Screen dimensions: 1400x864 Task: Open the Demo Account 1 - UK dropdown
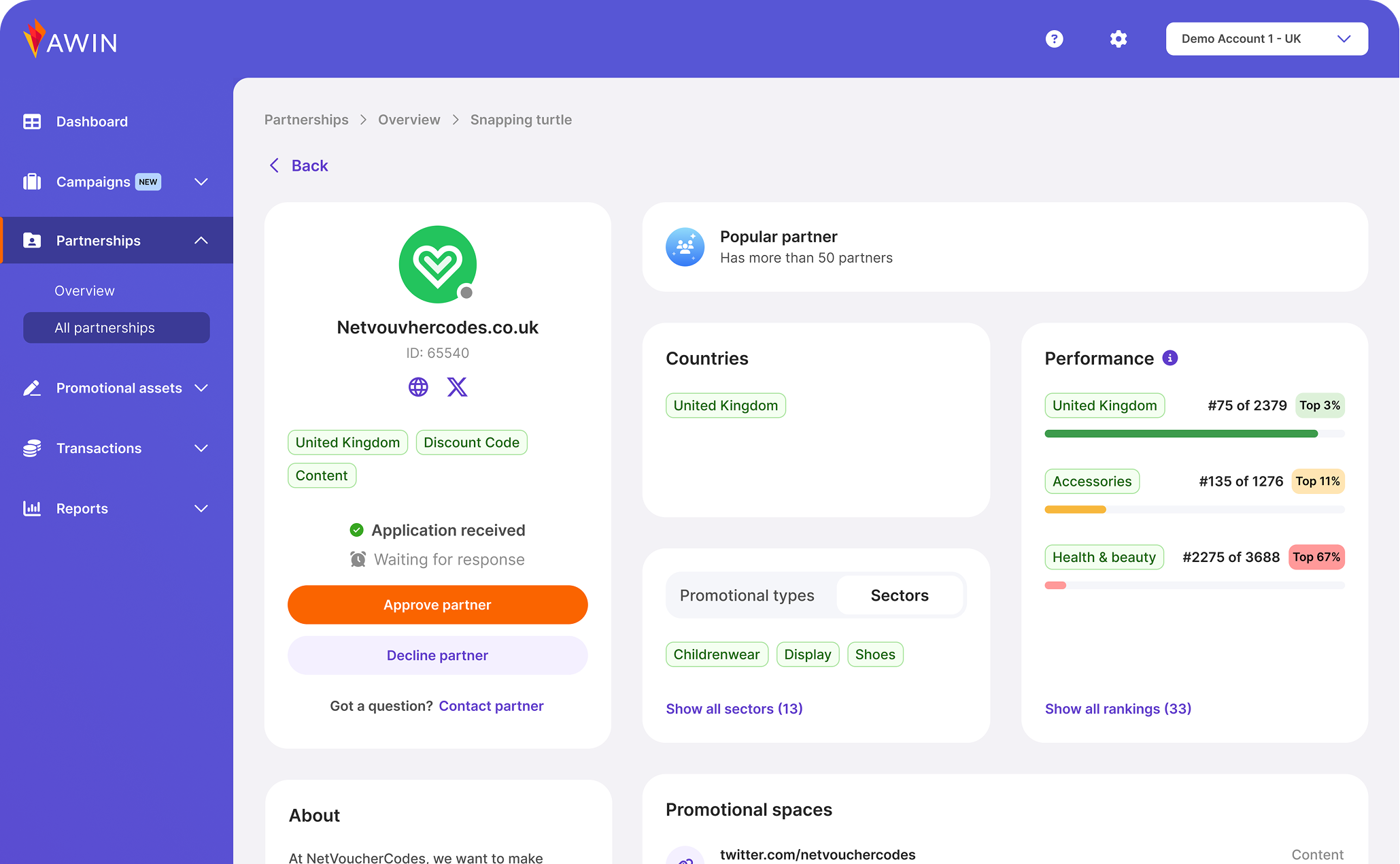tap(1267, 39)
